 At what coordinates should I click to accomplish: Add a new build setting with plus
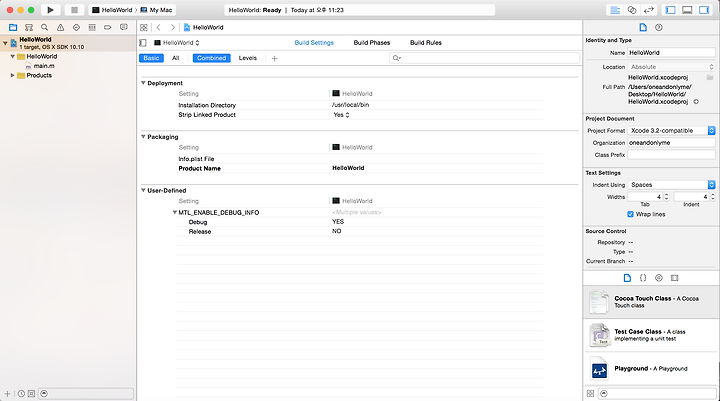coord(275,58)
